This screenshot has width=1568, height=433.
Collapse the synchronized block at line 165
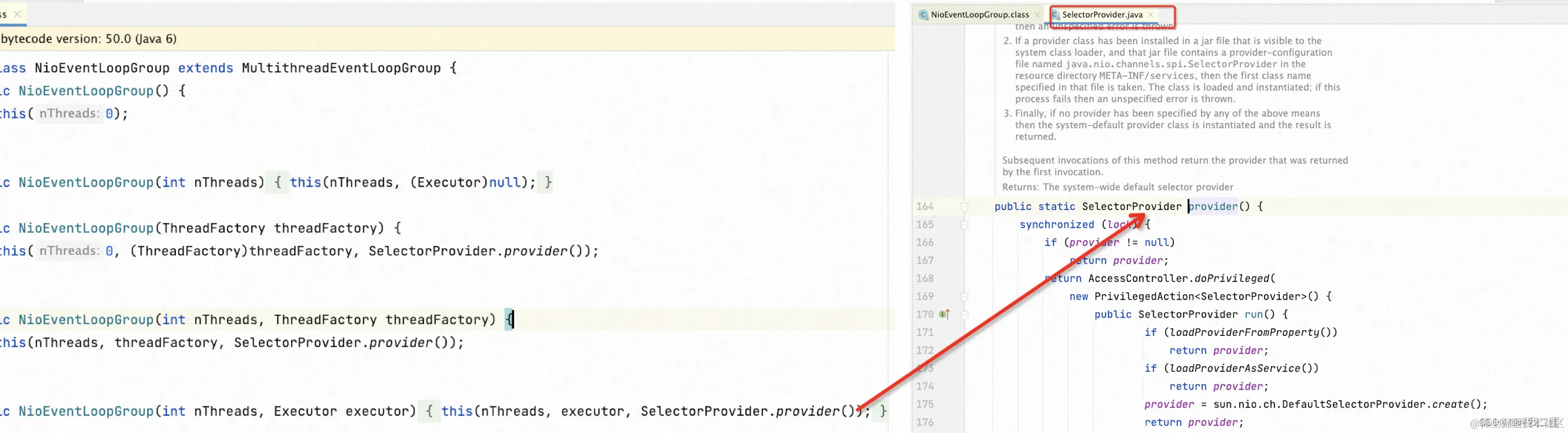tap(964, 225)
